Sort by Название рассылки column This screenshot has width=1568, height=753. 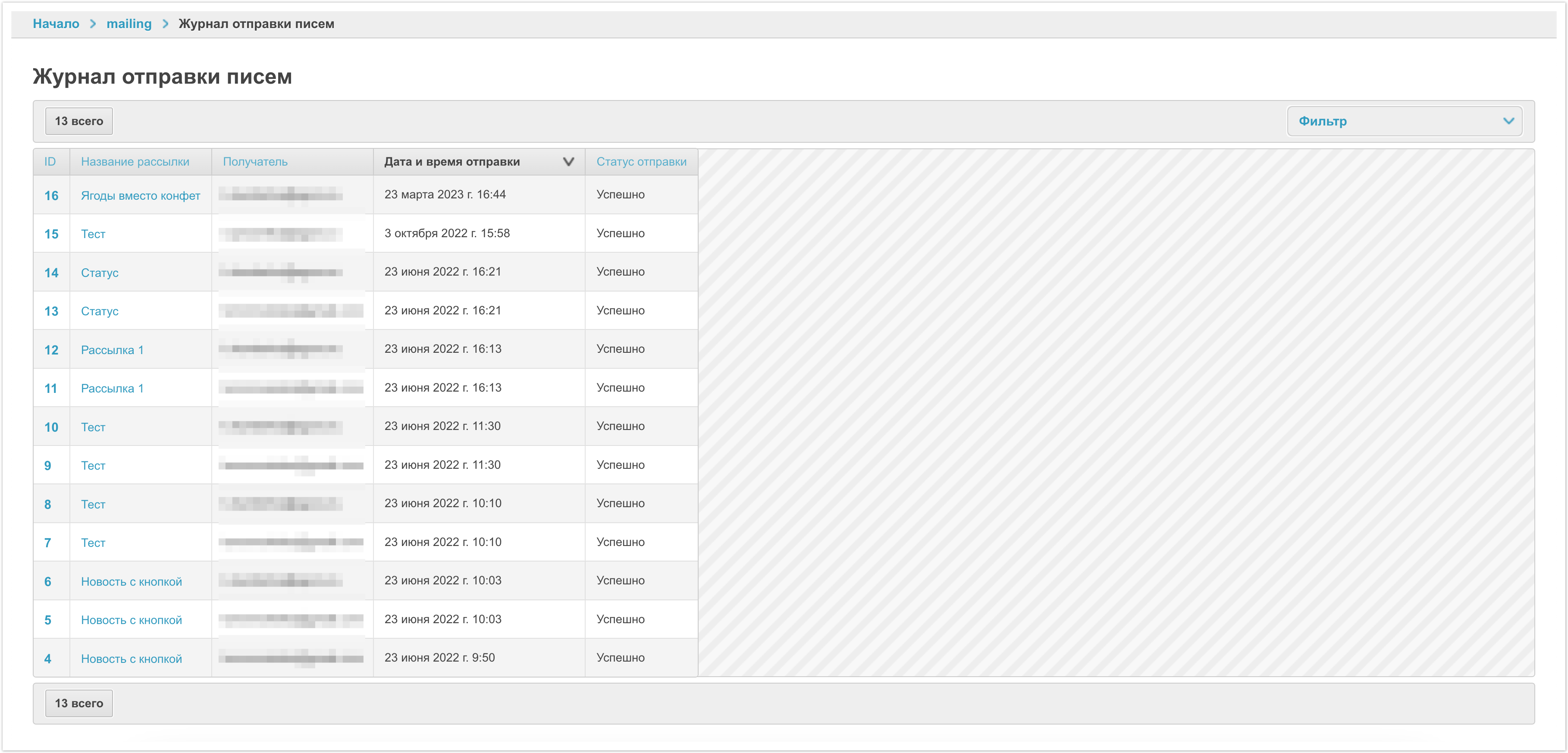(x=135, y=162)
